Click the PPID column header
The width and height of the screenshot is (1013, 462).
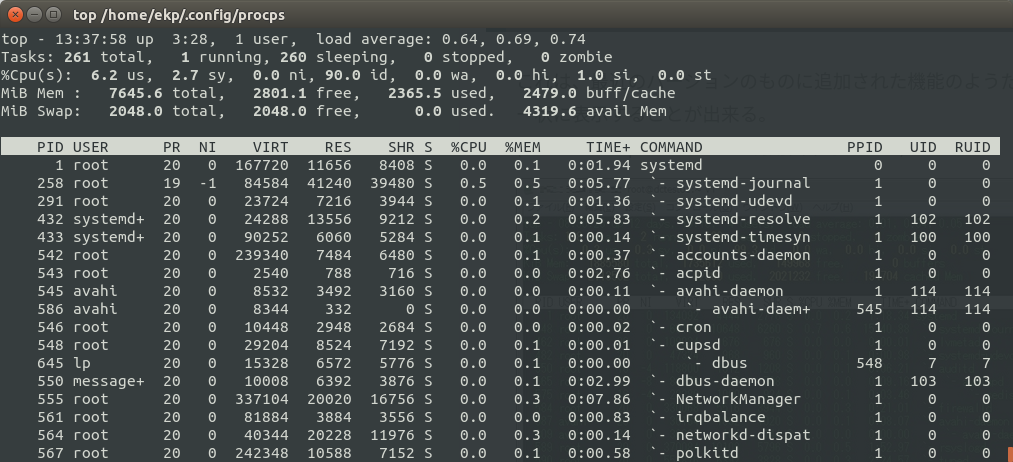pos(864,147)
